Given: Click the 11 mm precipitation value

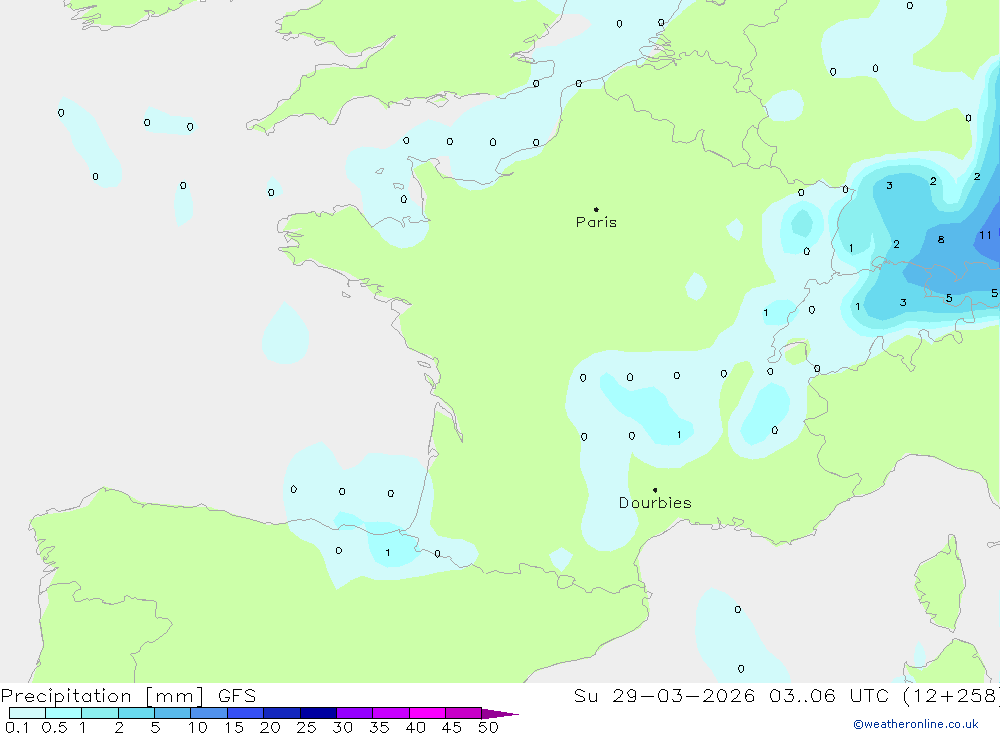Looking at the screenshot, I should coord(985,235).
